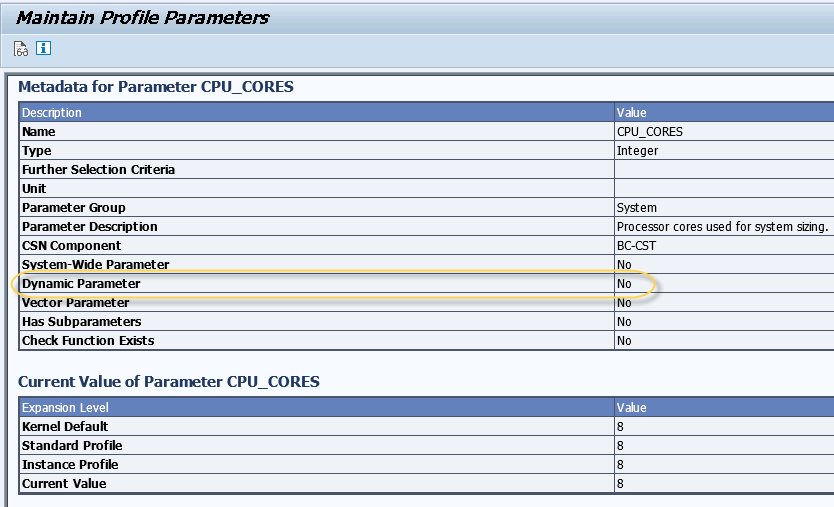Screen dimensions: 834x507
Task: Click the empty Unit value cell
Action: click(720, 189)
